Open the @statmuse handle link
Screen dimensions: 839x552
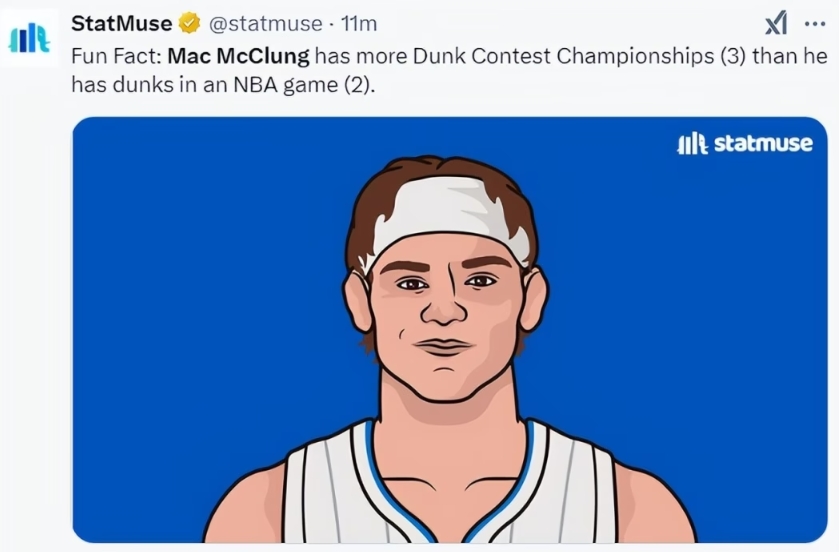click(265, 23)
